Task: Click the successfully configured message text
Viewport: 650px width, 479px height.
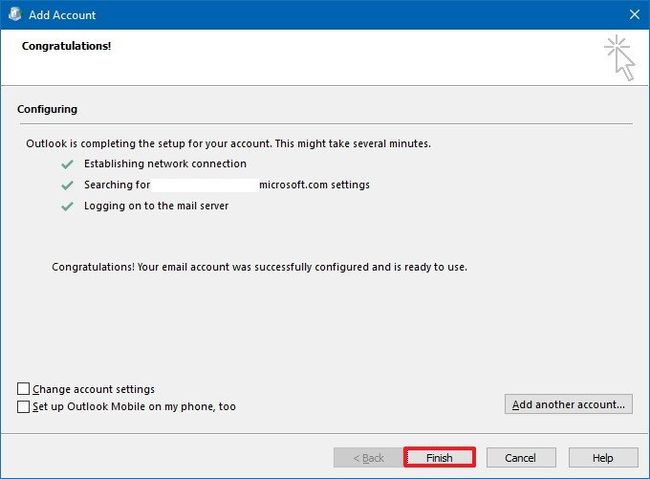Action: click(259, 268)
